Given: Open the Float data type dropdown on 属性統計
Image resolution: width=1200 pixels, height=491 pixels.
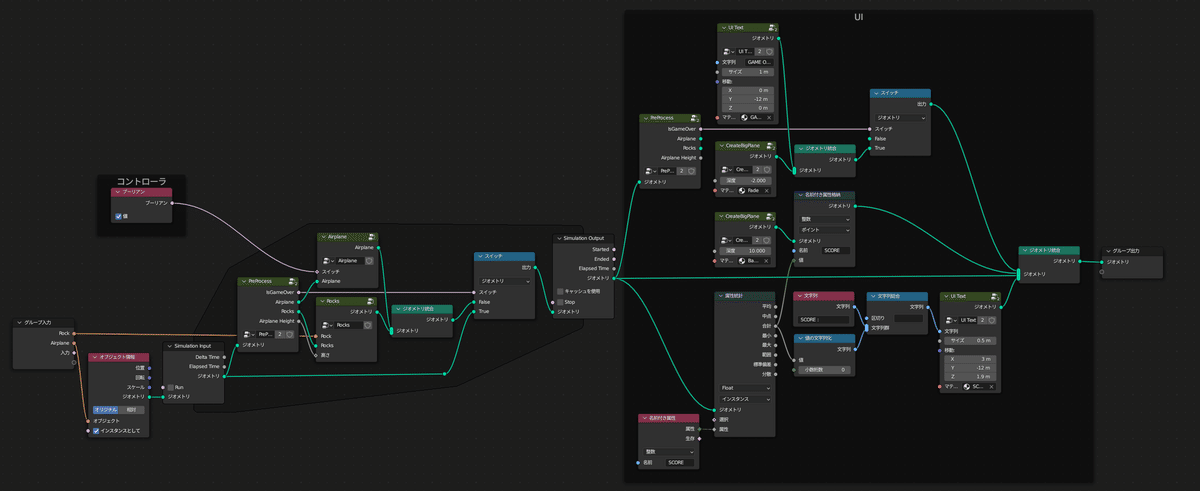Looking at the screenshot, I should [x=746, y=387].
